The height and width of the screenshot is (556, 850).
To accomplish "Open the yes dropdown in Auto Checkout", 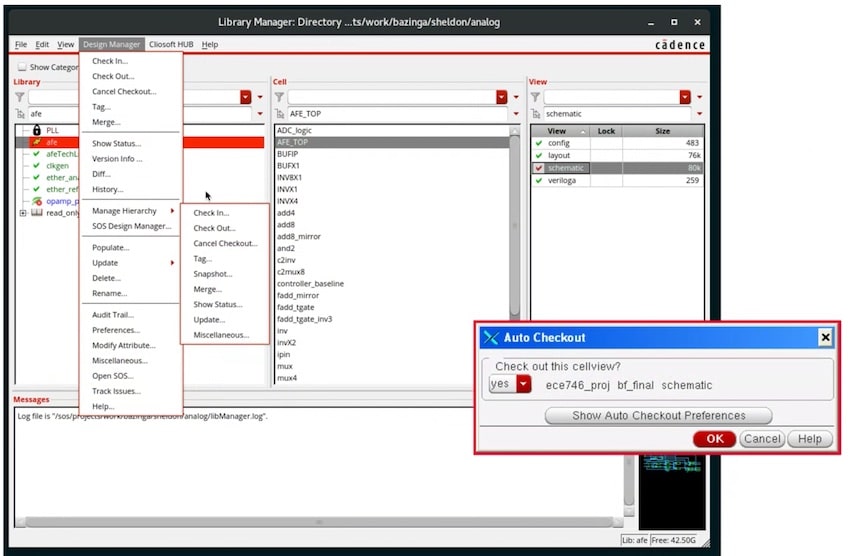I will [x=524, y=384].
